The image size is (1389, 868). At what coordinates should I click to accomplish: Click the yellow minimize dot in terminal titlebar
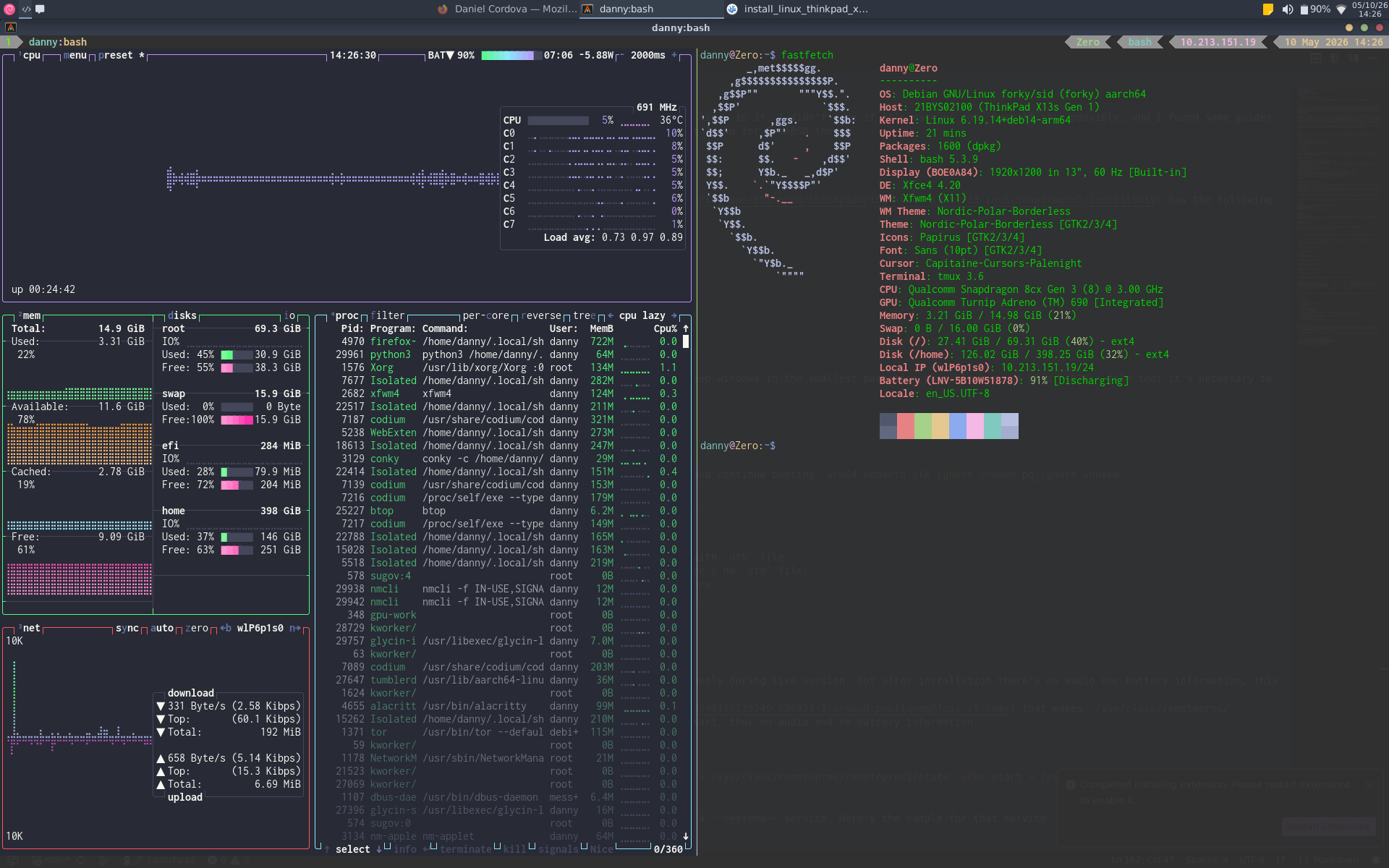click(x=1348, y=27)
